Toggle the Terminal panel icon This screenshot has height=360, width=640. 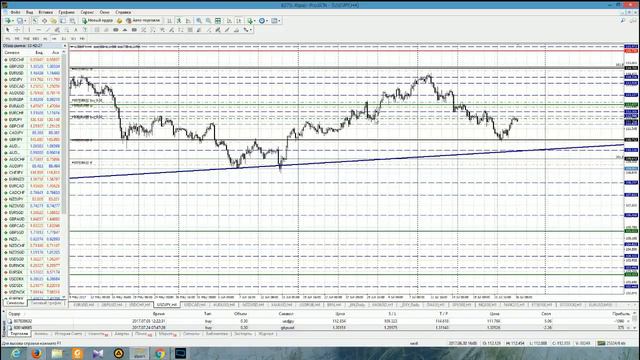(x=62, y=20)
